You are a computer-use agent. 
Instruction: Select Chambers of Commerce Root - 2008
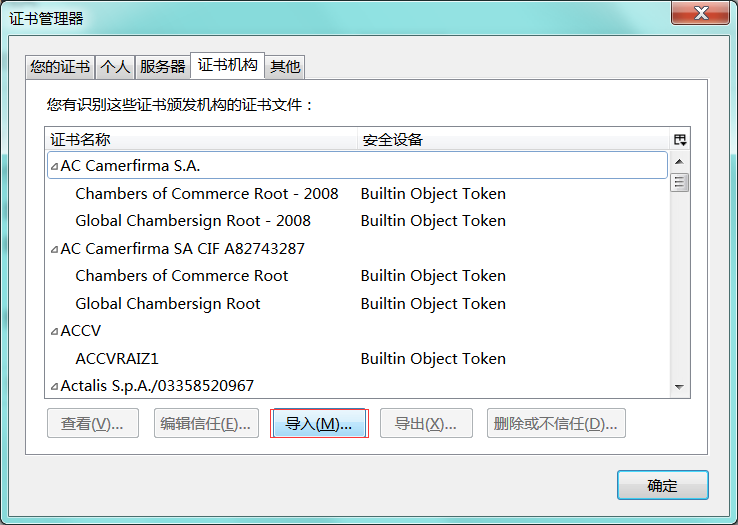point(207,194)
